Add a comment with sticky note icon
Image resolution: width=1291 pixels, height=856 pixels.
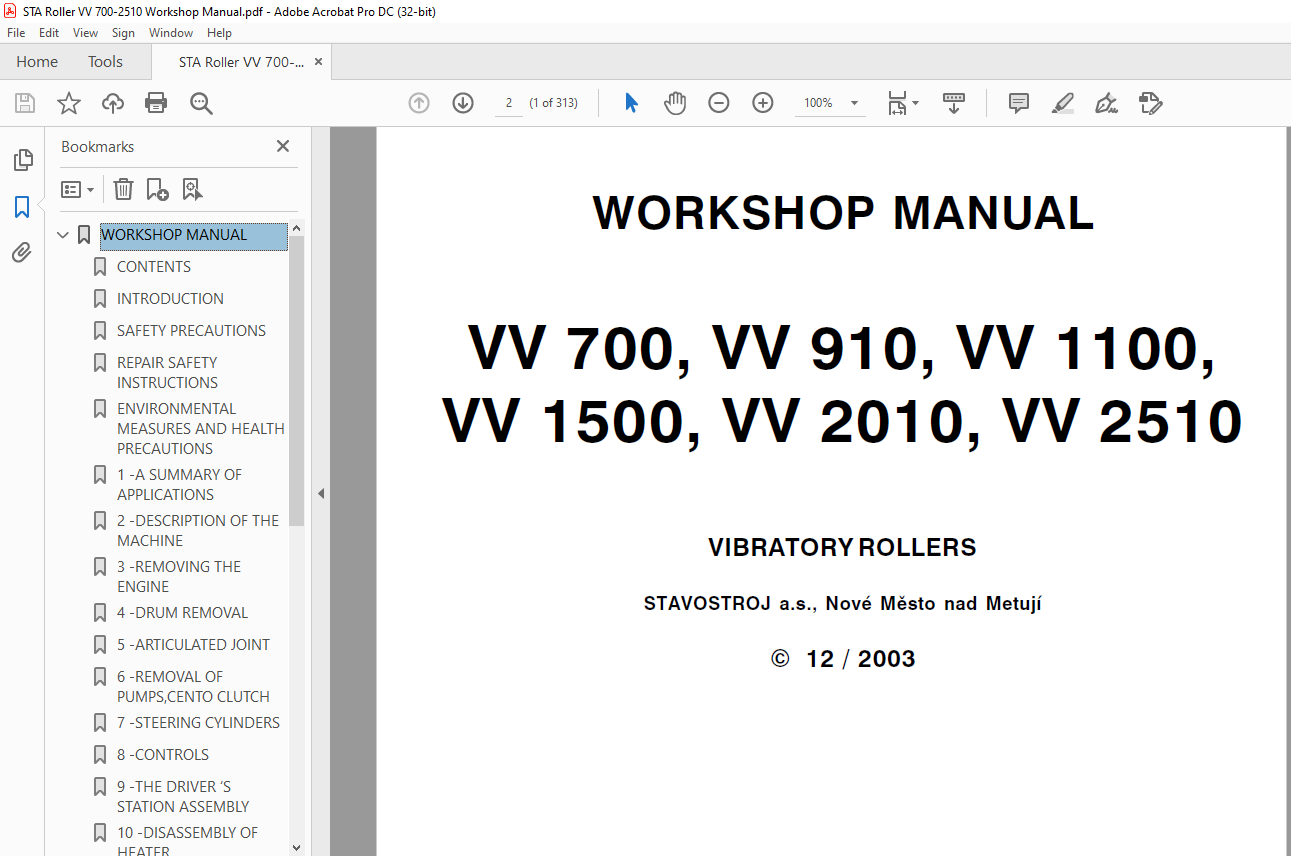pos(1019,103)
